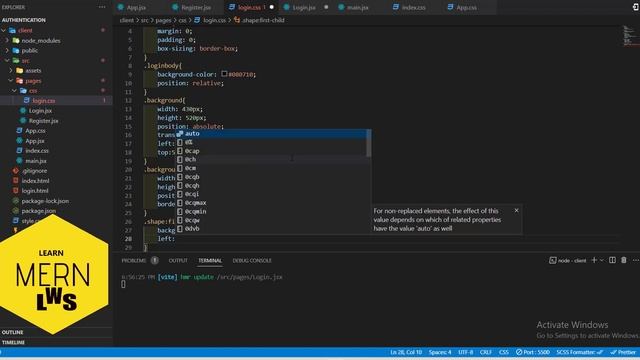640x360 pixels.
Task: Open package.json from the explorer
Action: coord(38,211)
